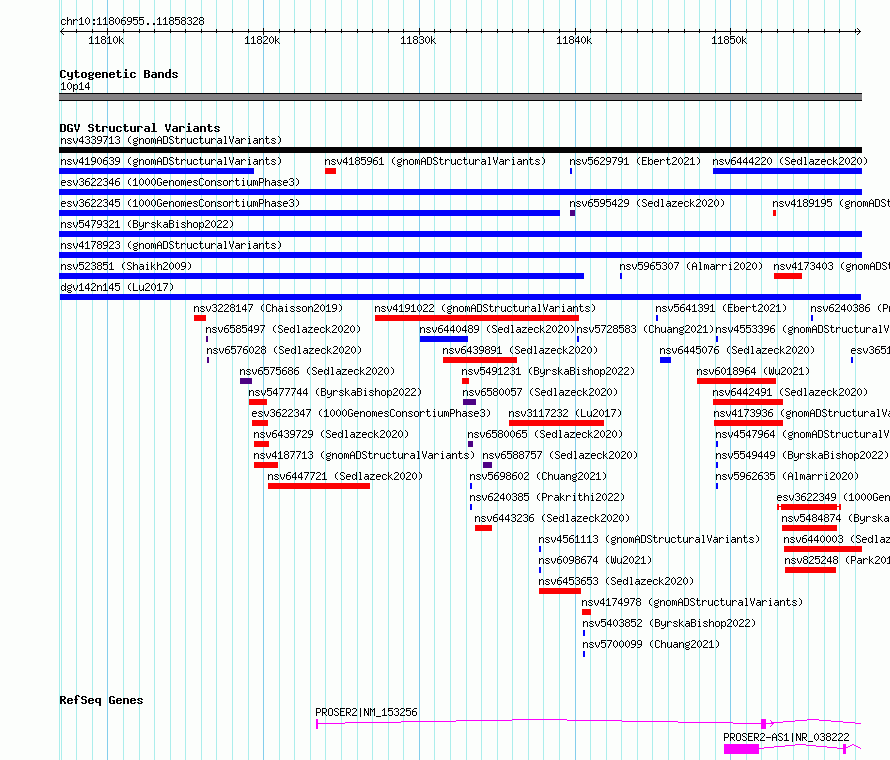Click nsv4191022 gnomADStructuralVariants label
The image size is (890, 760).
(x=485, y=308)
